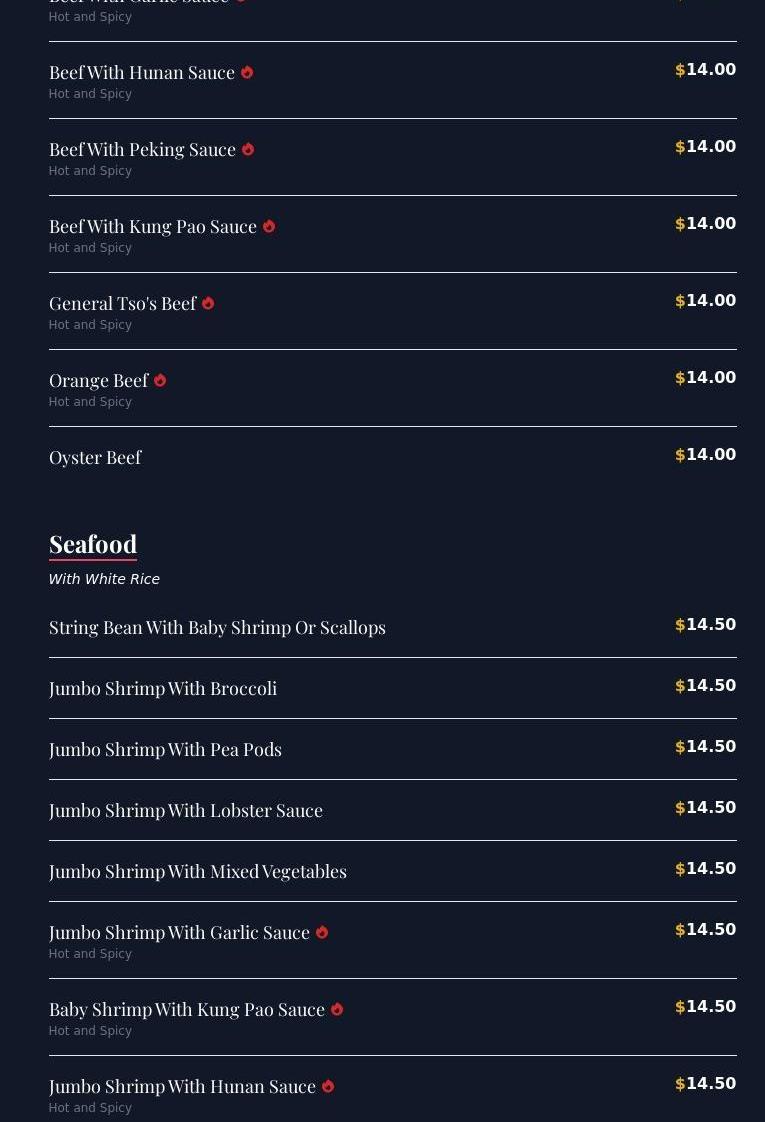
Task: Click the spicy flame icon beside Beef With Hunan Sauce
Action: point(247,73)
